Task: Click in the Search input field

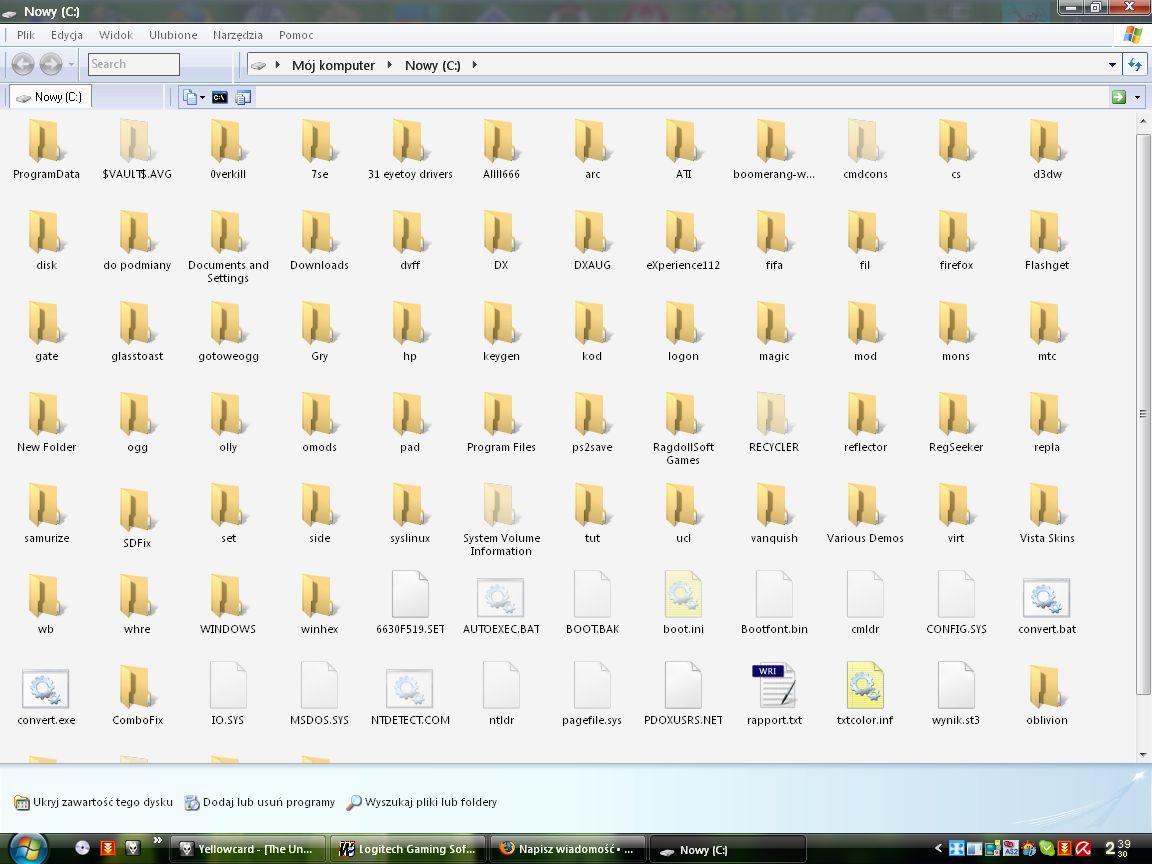Action: coord(134,64)
